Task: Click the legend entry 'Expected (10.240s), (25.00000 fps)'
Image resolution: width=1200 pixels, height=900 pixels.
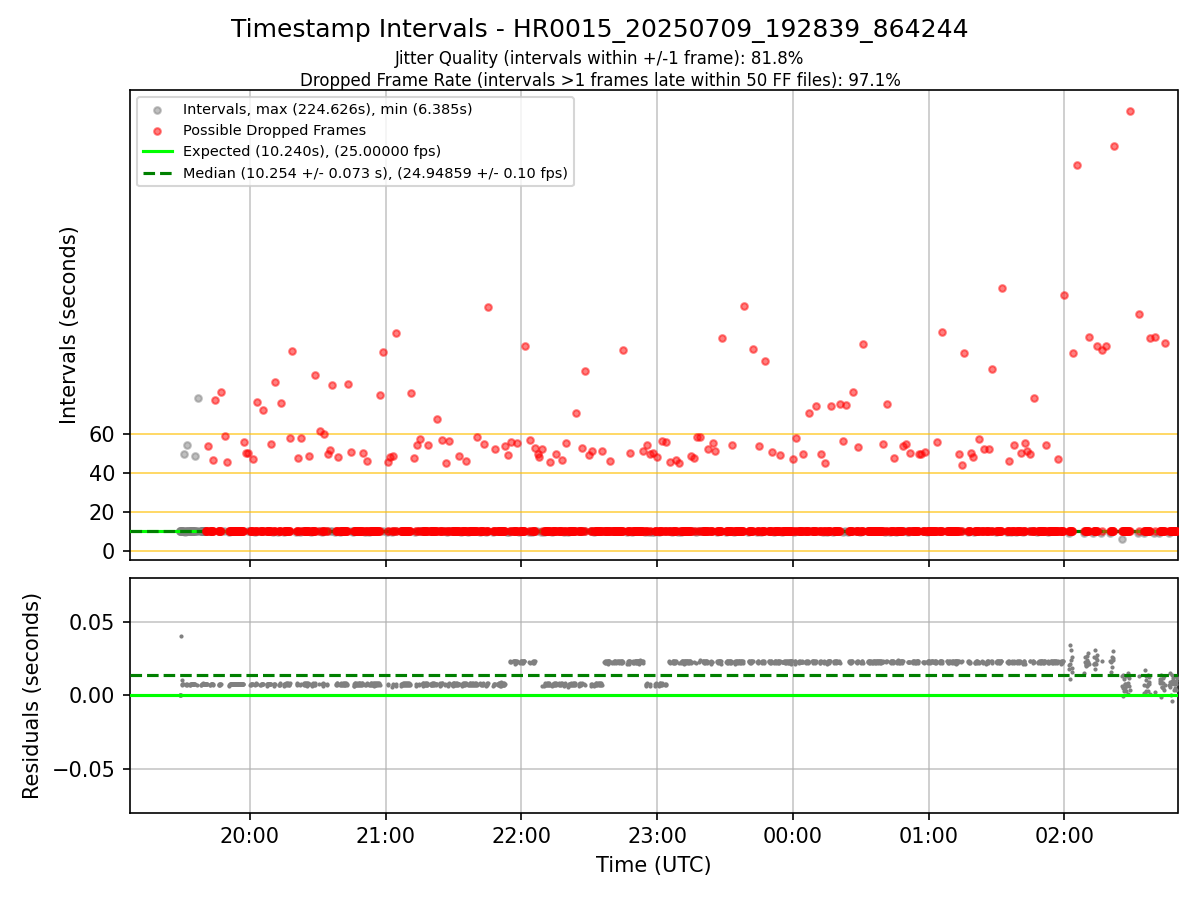Action: (311, 151)
